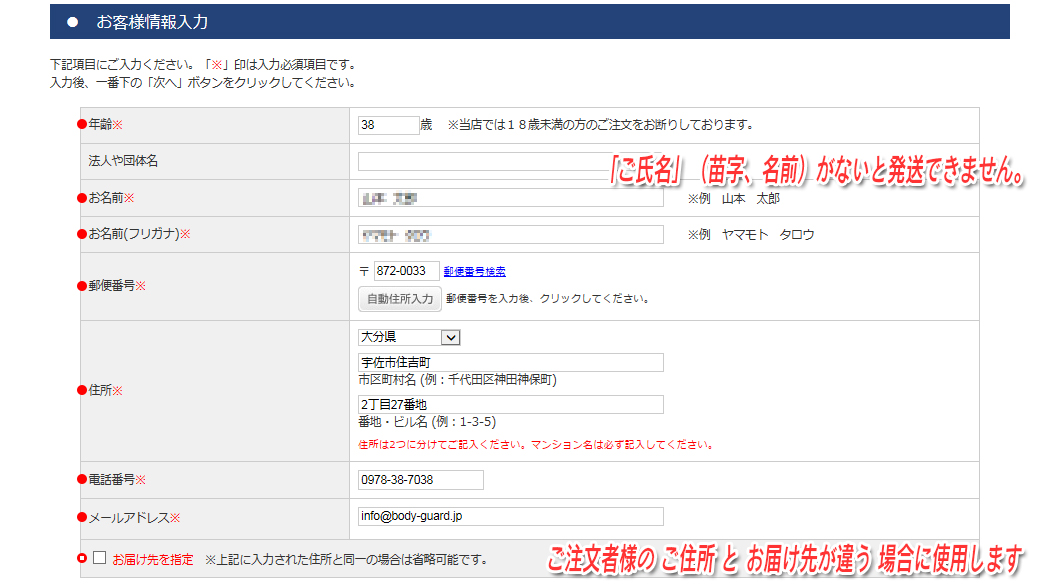The height and width of the screenshot is (588, 1048).
Task: Click the お客様情報入力 section header
Action: click(x=529, y=21)
